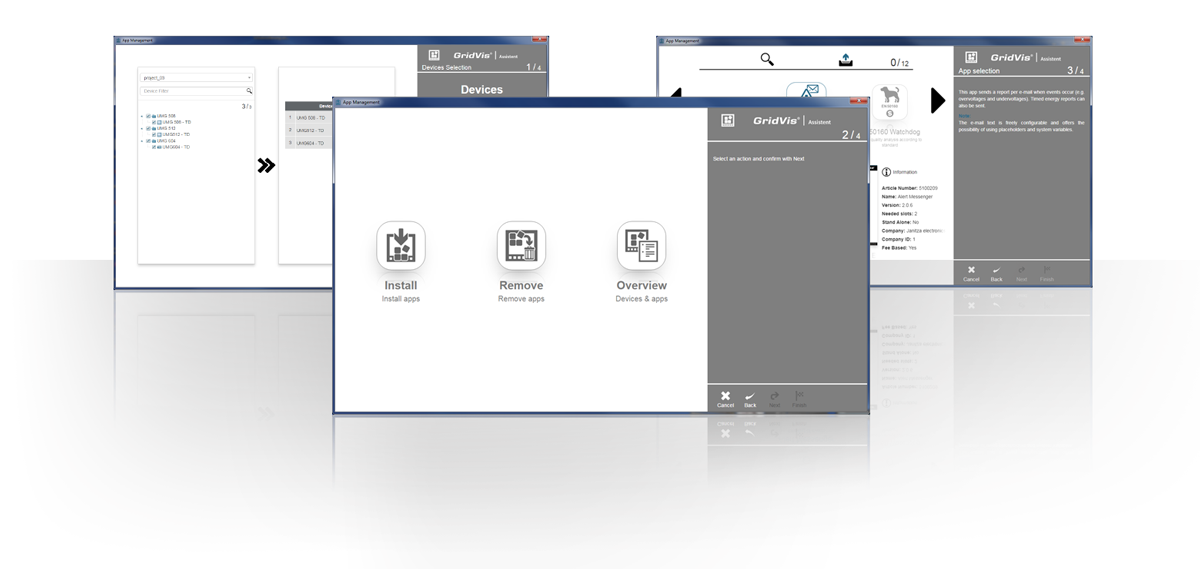Click the double-arrow transfer devices icon
The height and width of the screenshot is (569, 1200).
(266, 165)
